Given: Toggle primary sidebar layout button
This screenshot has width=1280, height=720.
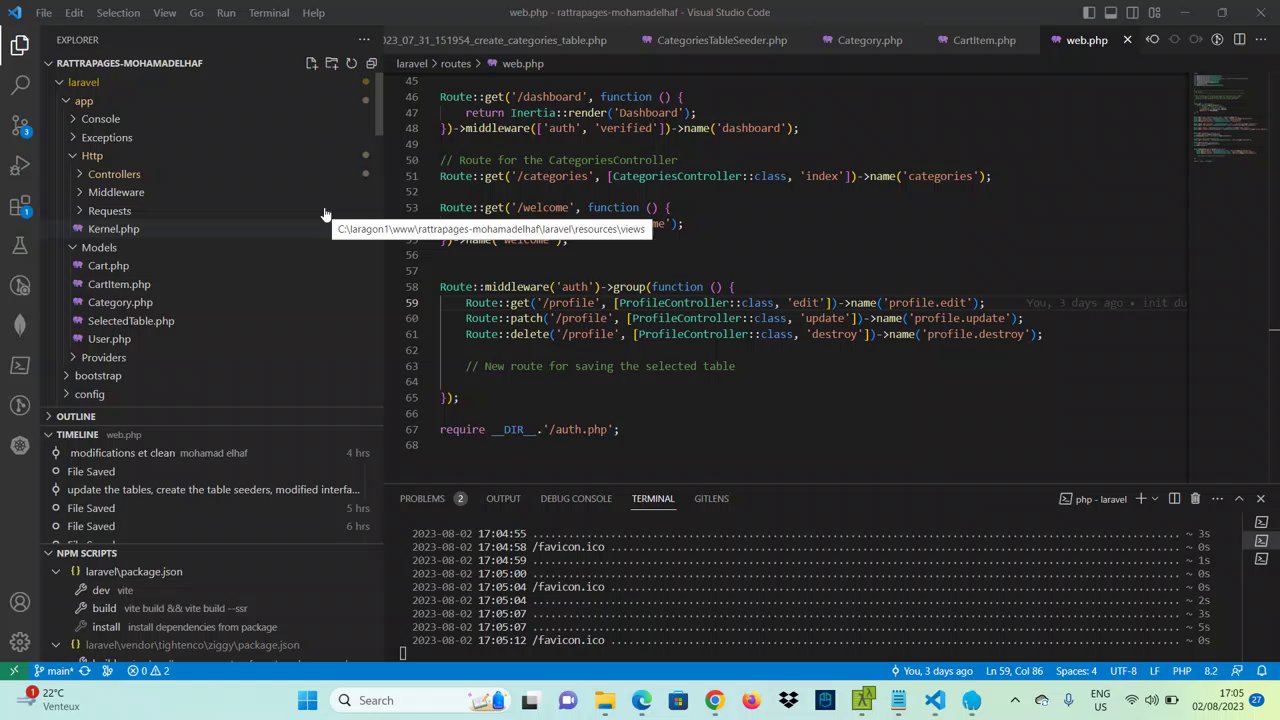Looking at the screenshot, I should point(1089,13).
